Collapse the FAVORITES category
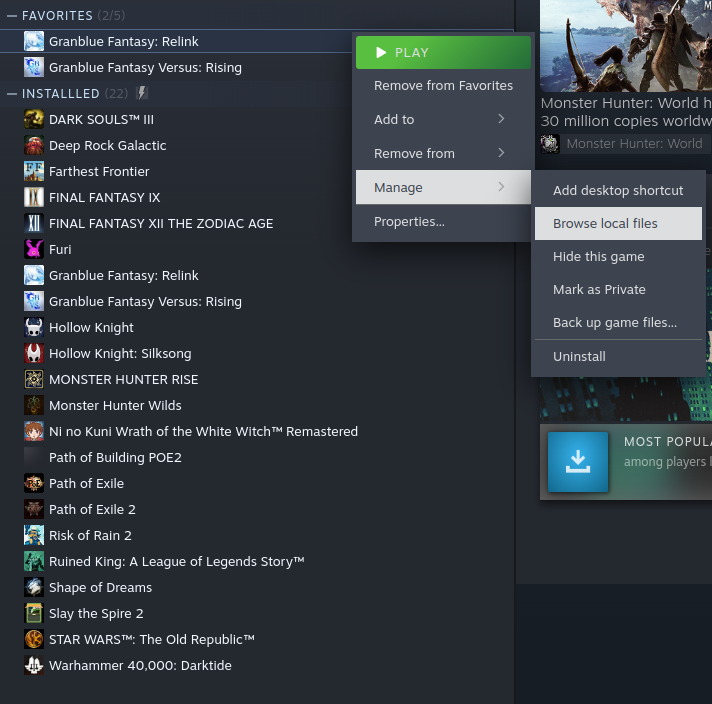 pos(12,16)
